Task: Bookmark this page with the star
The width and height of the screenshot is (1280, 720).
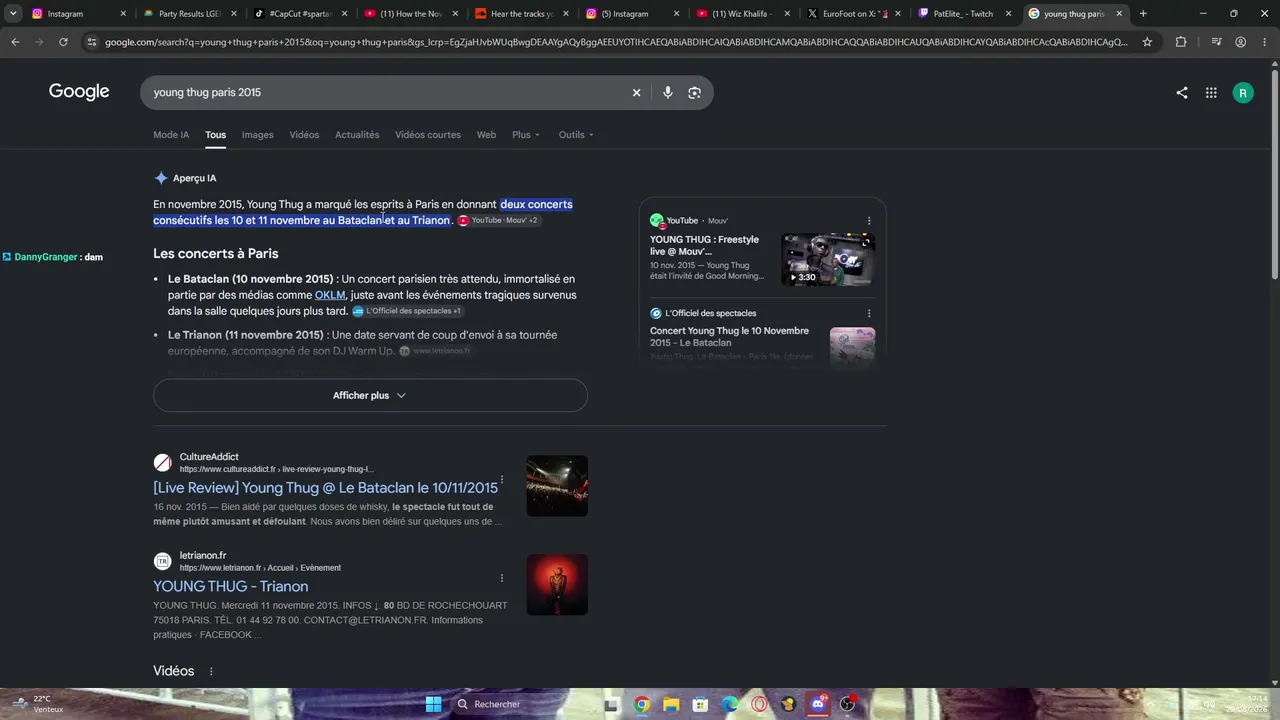Action: [x=1147, y=42]
